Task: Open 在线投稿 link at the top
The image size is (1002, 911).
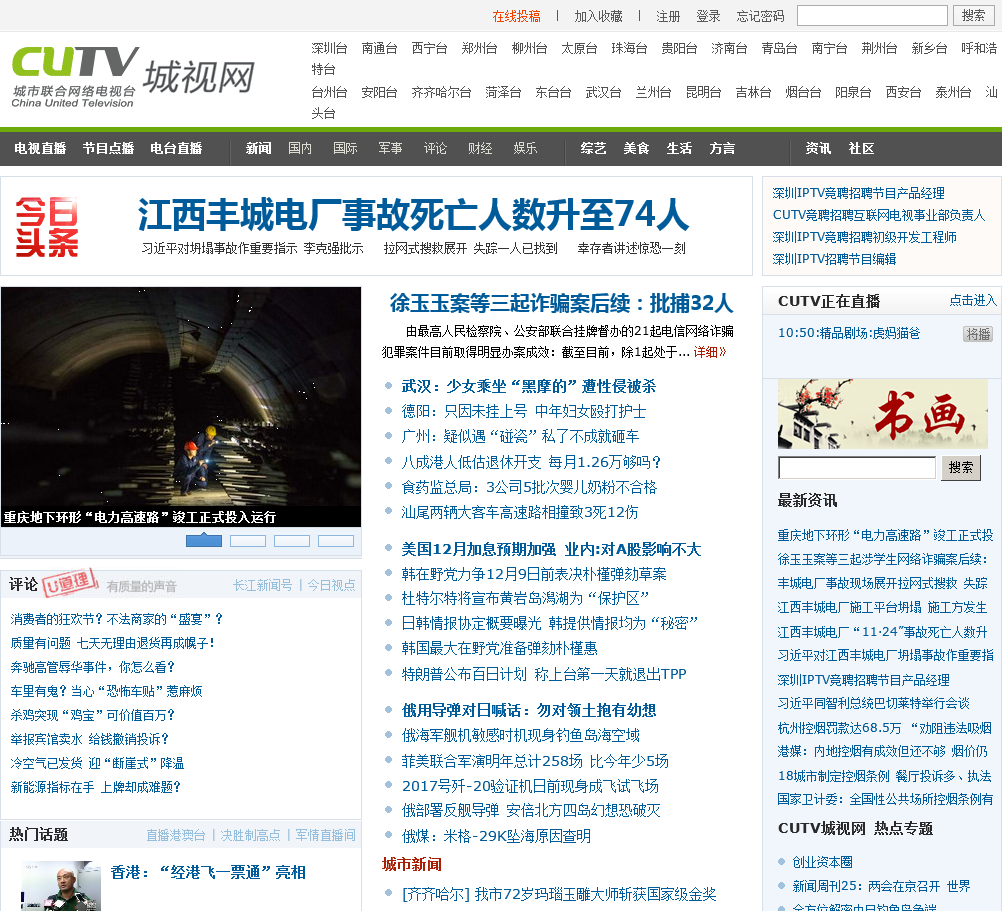Action: (516, 16)
